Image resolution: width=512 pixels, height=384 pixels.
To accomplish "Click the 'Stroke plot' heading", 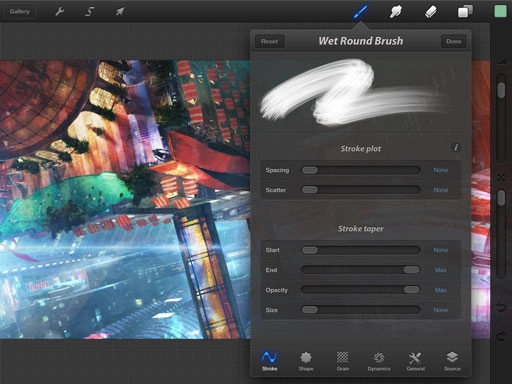I will coord(361,149).
